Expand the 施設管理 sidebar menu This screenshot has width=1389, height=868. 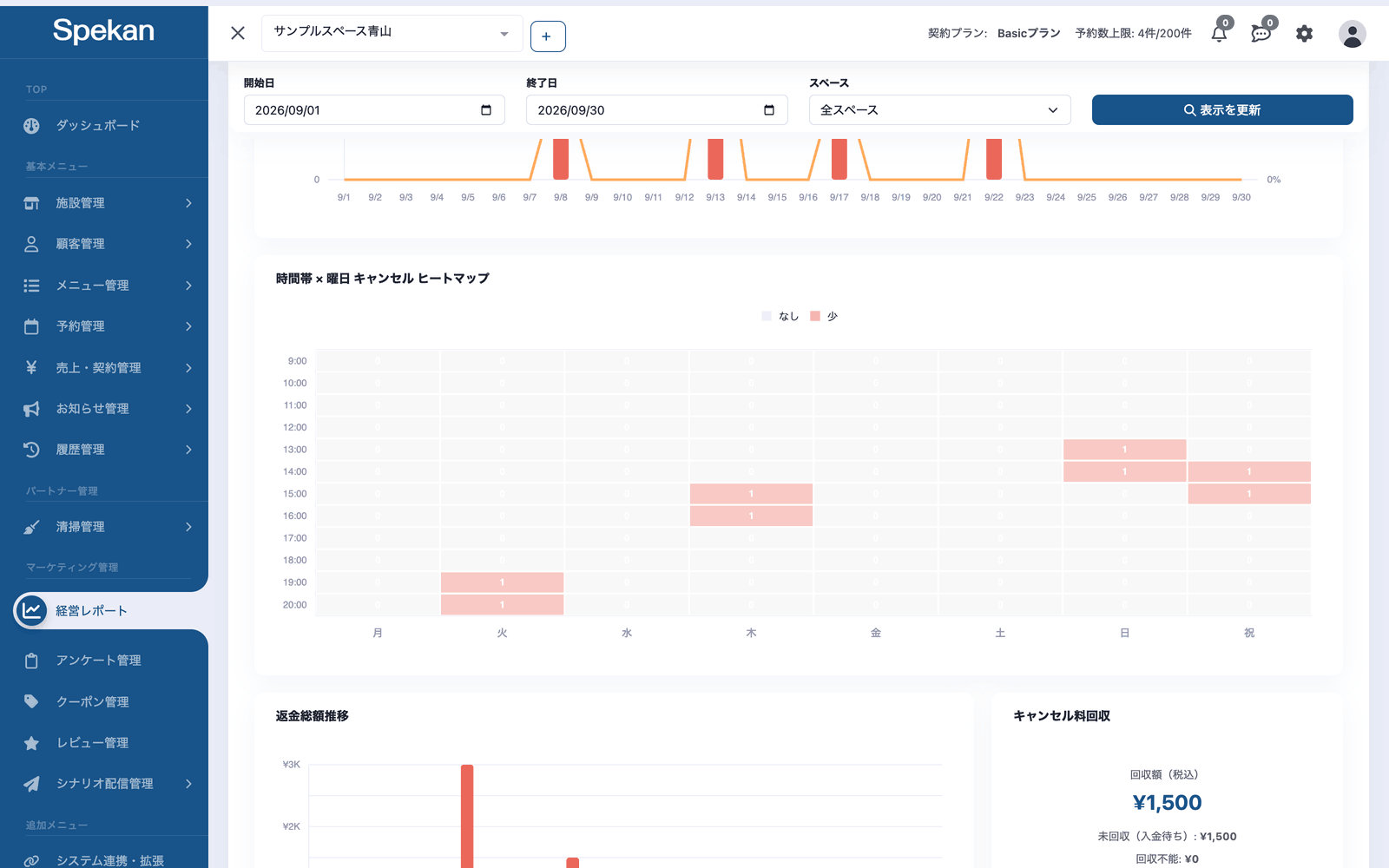[104, 203]
